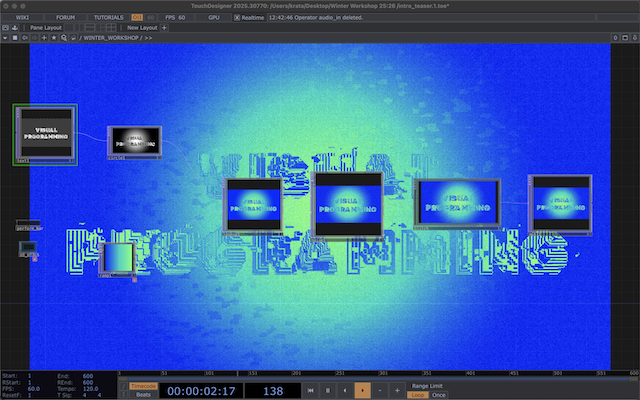Select Once range limit mode
Image resolution: width=640 pixels, height=400 pixels.
pyautogui.click(x=439, y=394)
